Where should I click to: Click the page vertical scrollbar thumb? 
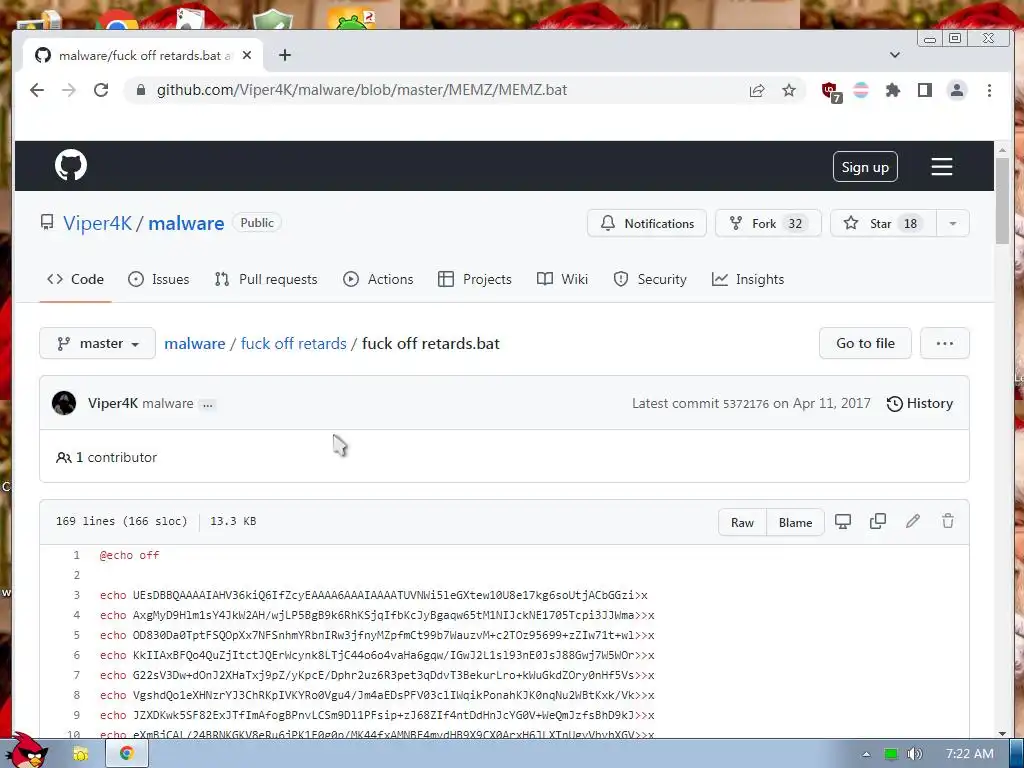(1003, 200)
